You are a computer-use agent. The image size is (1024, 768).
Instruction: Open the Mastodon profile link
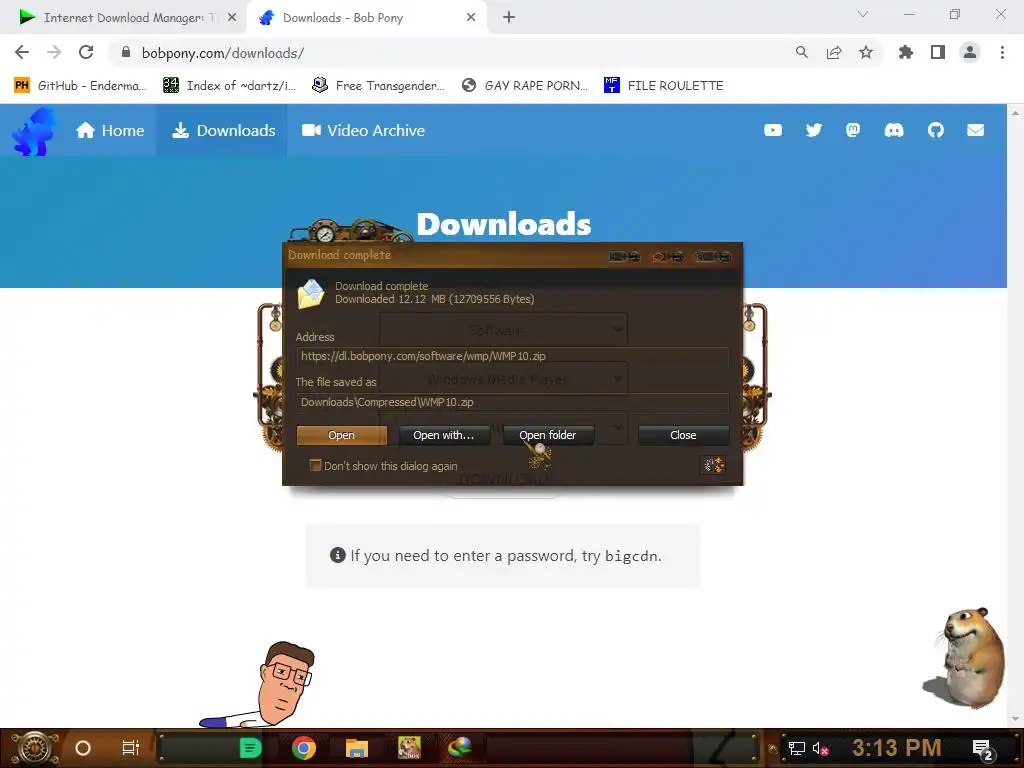pos(853,131)
